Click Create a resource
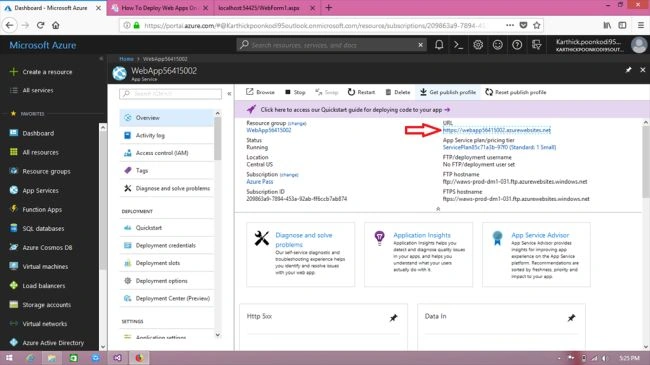Viewport: 650px width, 365px height. (41, 72)
